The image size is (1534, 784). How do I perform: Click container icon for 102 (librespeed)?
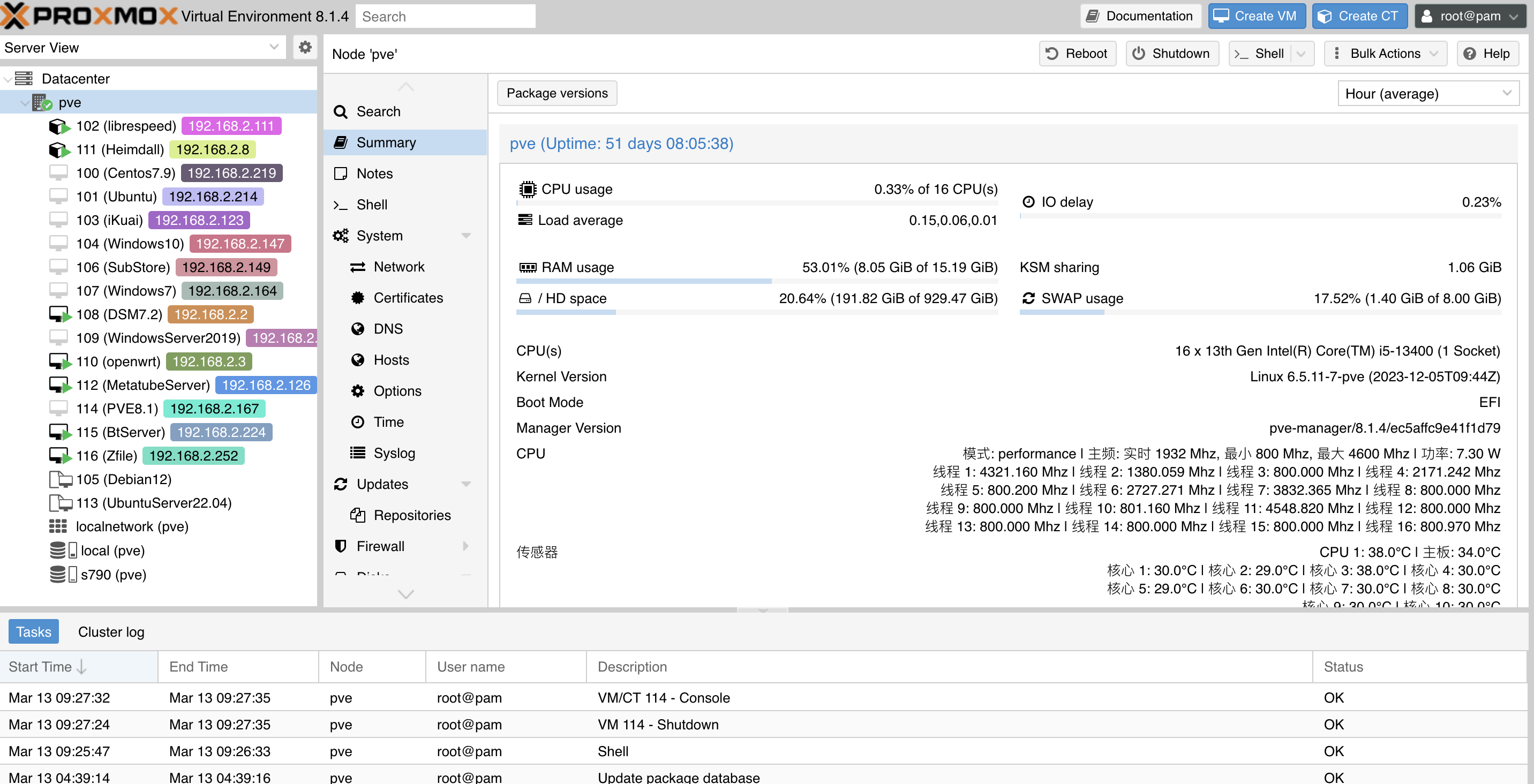point(59,126)
